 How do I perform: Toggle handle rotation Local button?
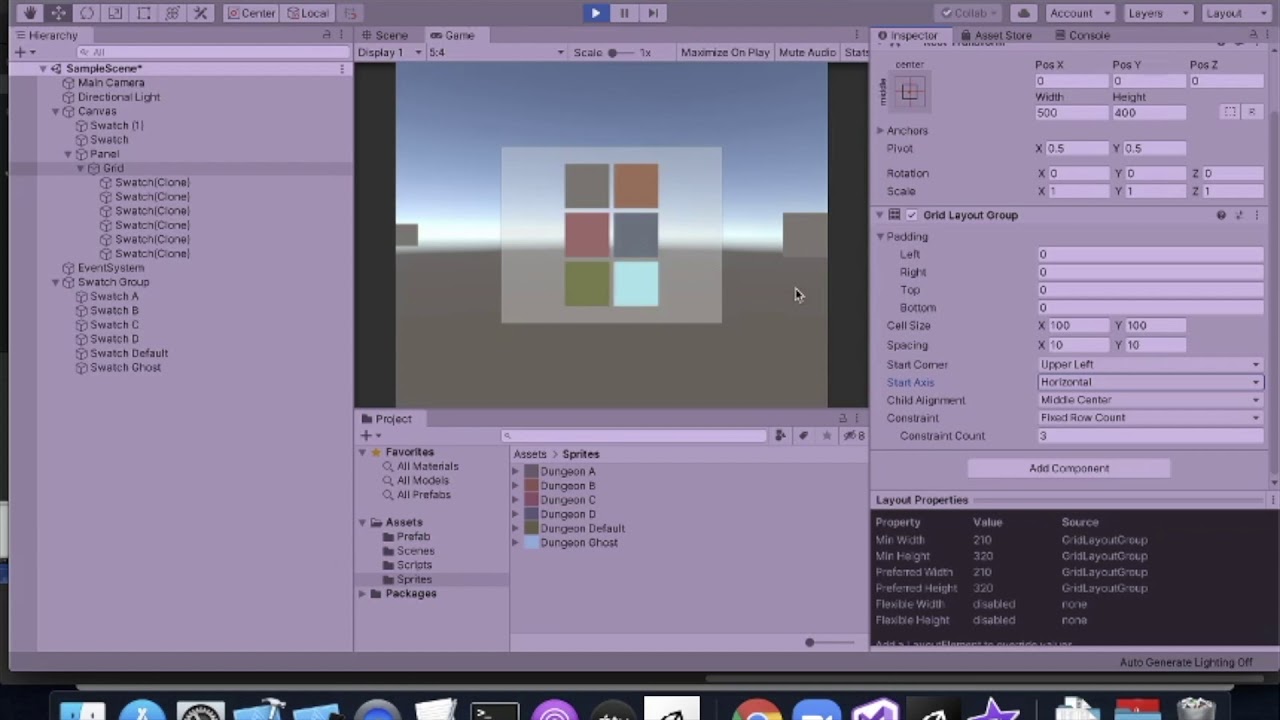pos(307,13)
